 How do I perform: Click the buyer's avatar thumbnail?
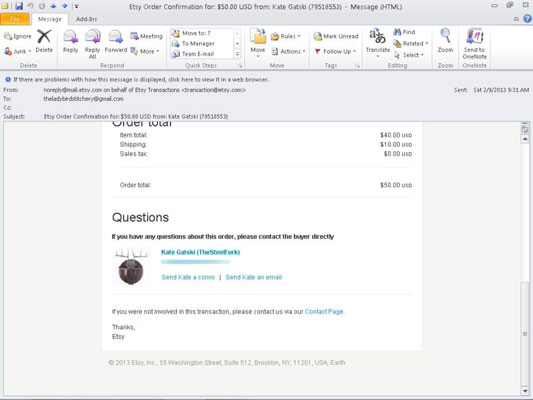[x=131, y=266]
